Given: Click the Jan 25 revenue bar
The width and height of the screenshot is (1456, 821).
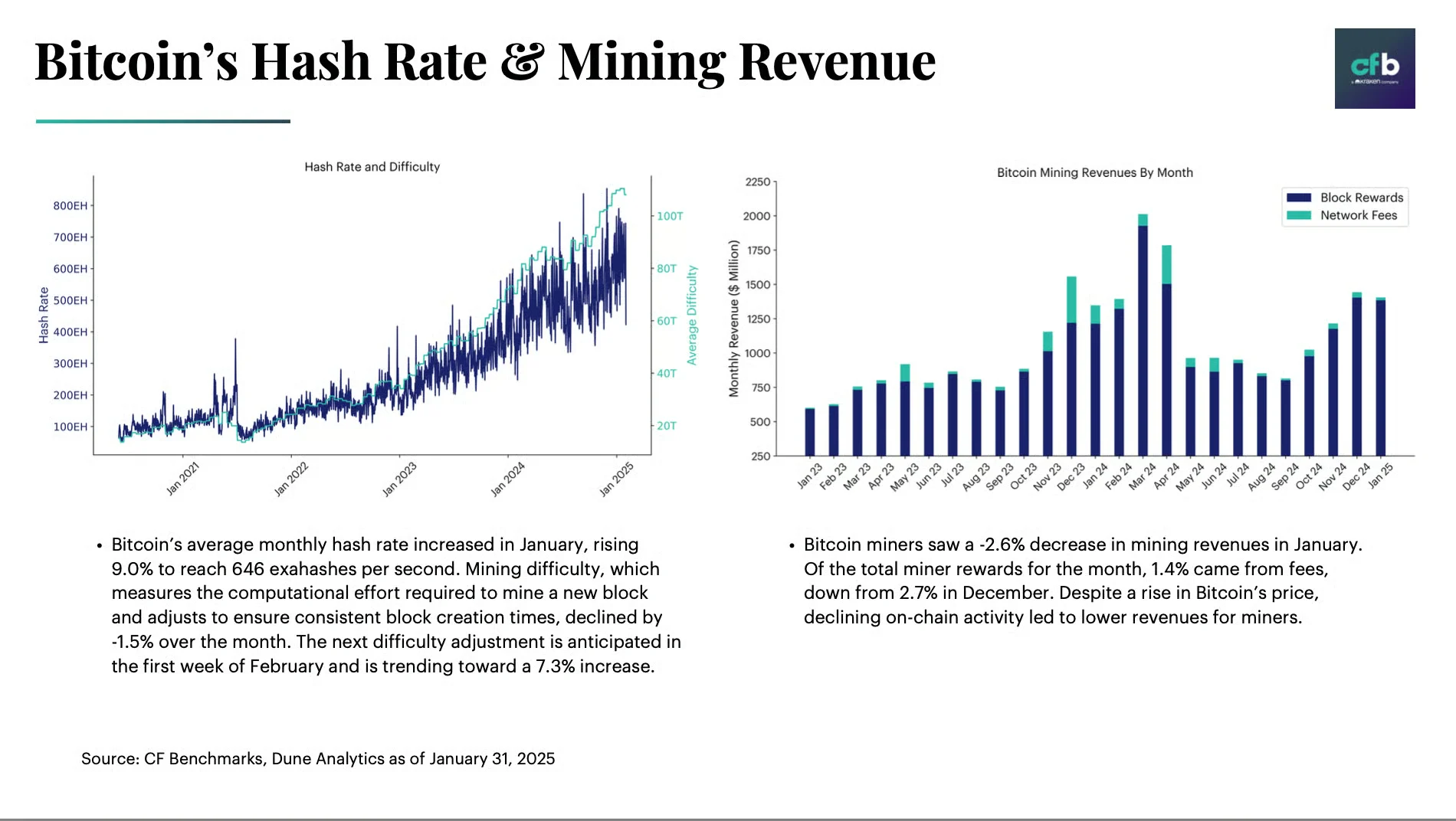Looking at the screenshot, I should click(x=1382, y=375).
